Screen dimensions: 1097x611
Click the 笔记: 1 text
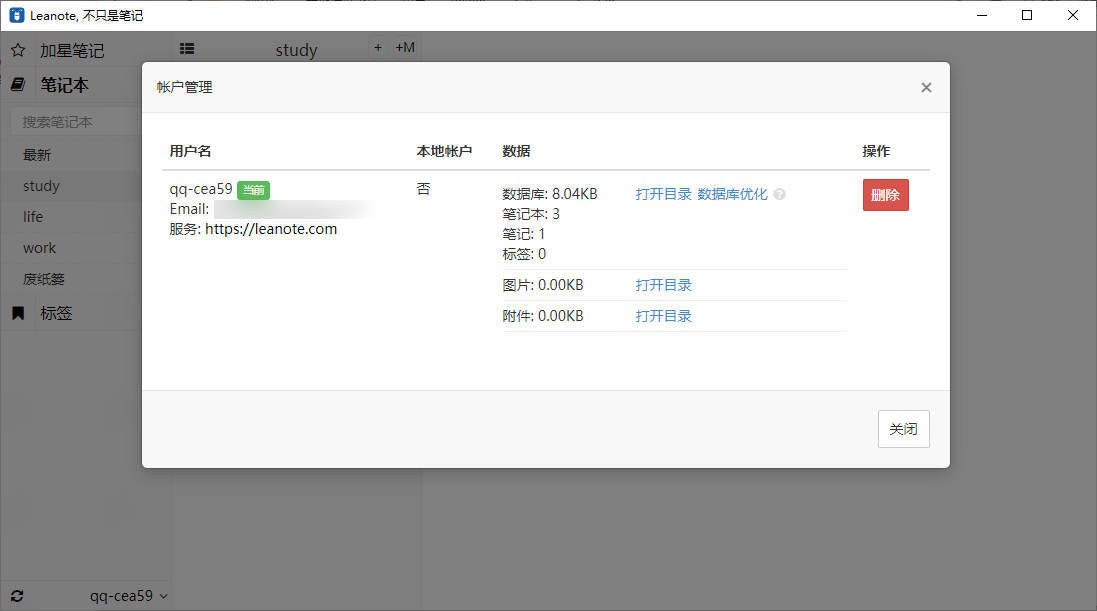(x=523, y=234)
